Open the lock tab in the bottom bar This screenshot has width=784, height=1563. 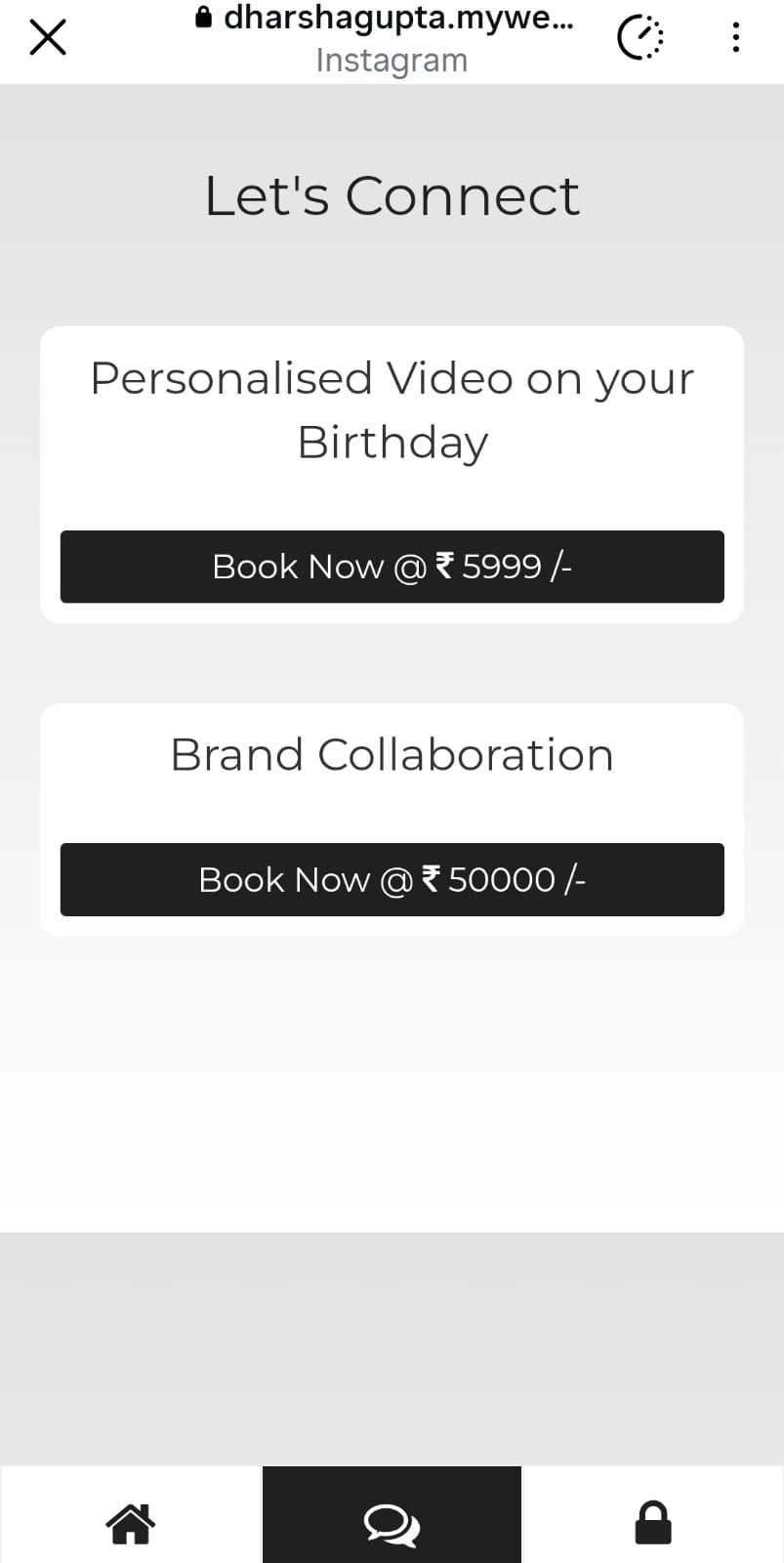(653, 1523)
